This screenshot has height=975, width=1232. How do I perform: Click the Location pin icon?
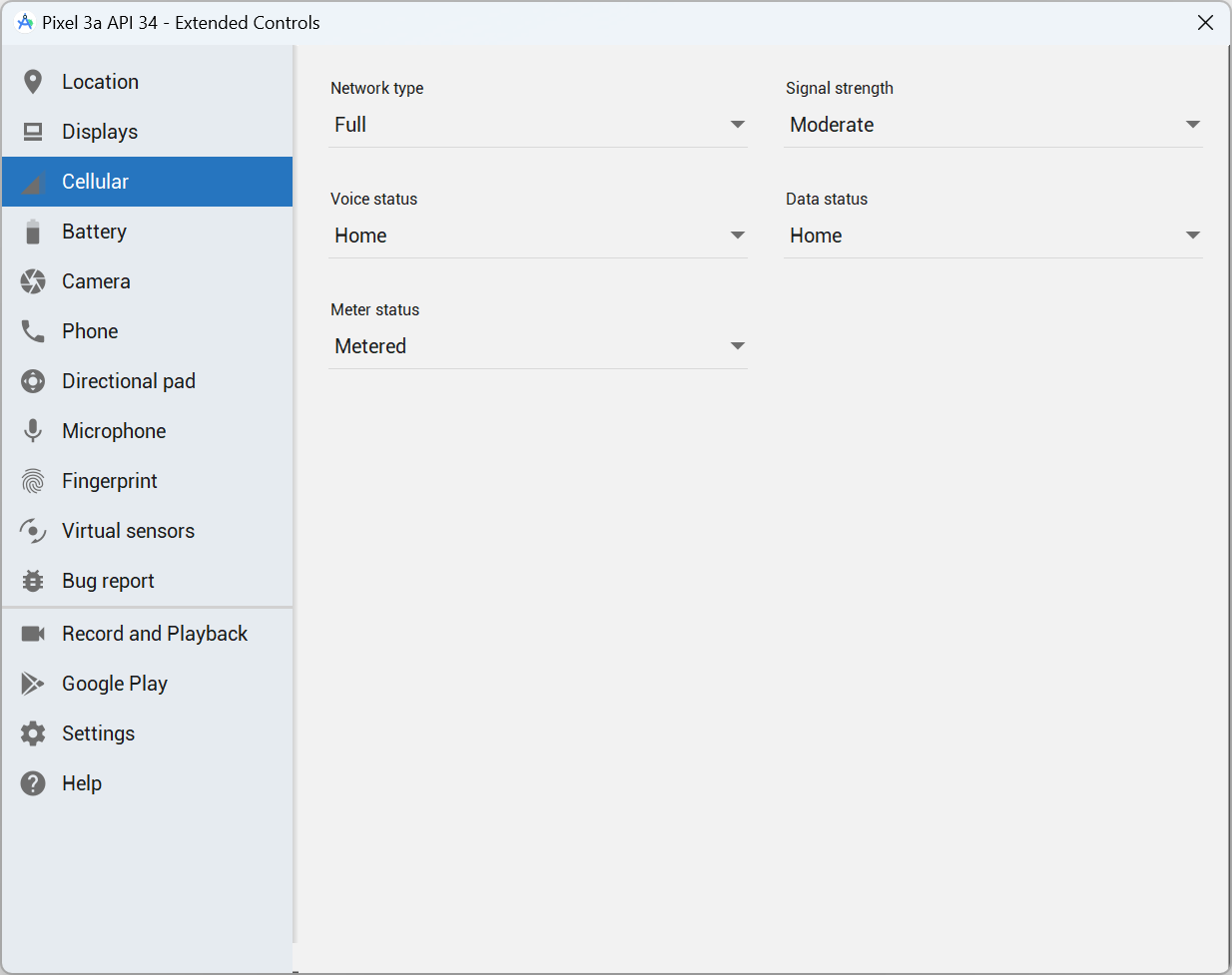pyautogui.click(x=33, y=82)
